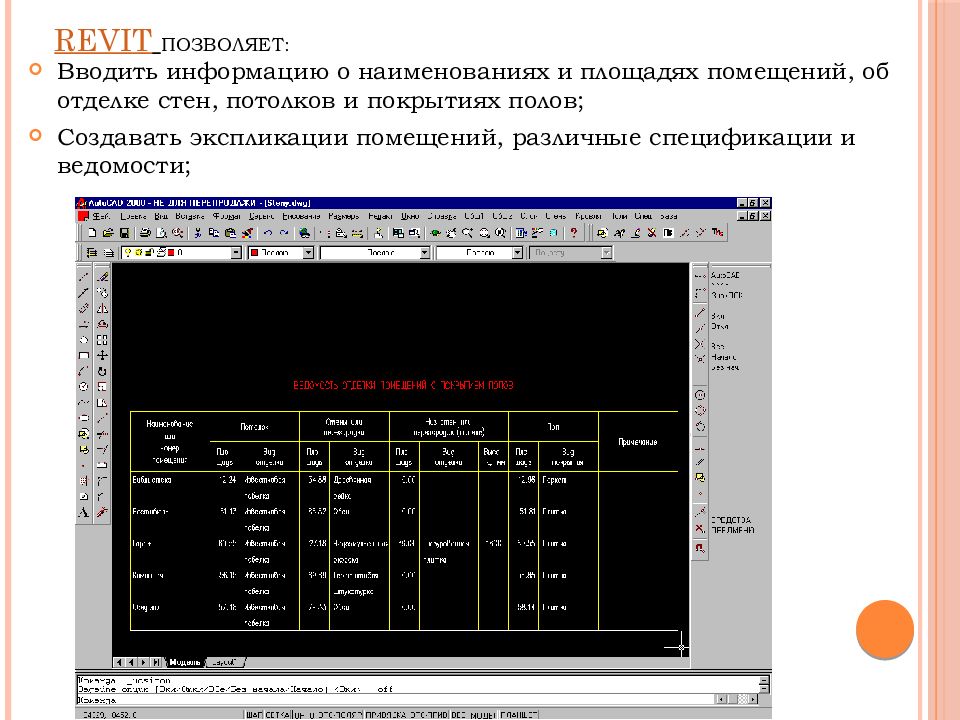Open the Правка menu

pos(133,216)
